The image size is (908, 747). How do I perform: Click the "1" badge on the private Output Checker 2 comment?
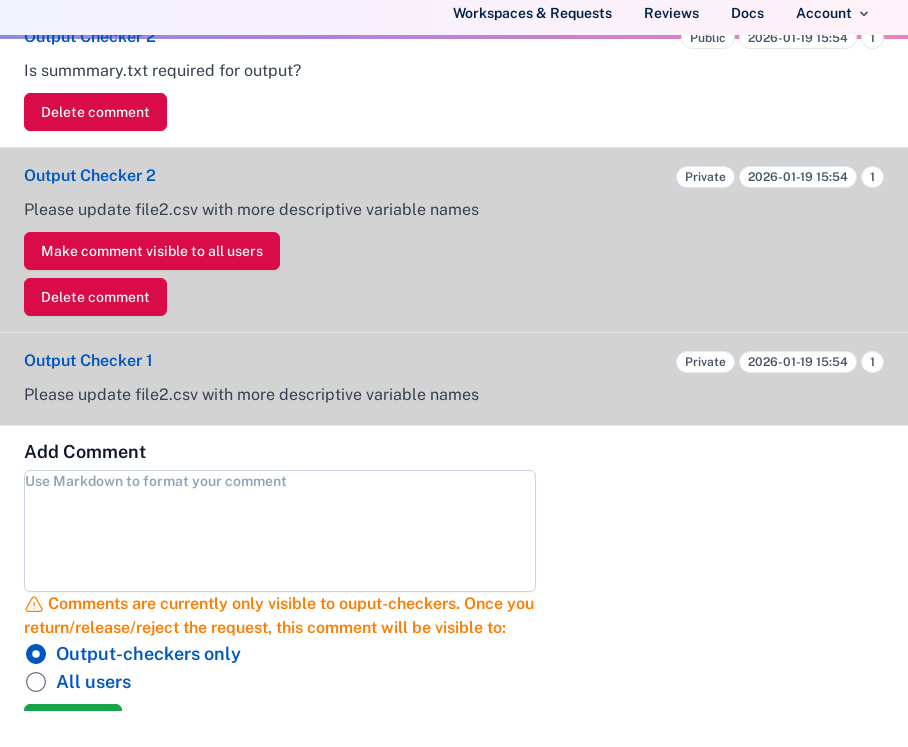(x=872, y=176)
